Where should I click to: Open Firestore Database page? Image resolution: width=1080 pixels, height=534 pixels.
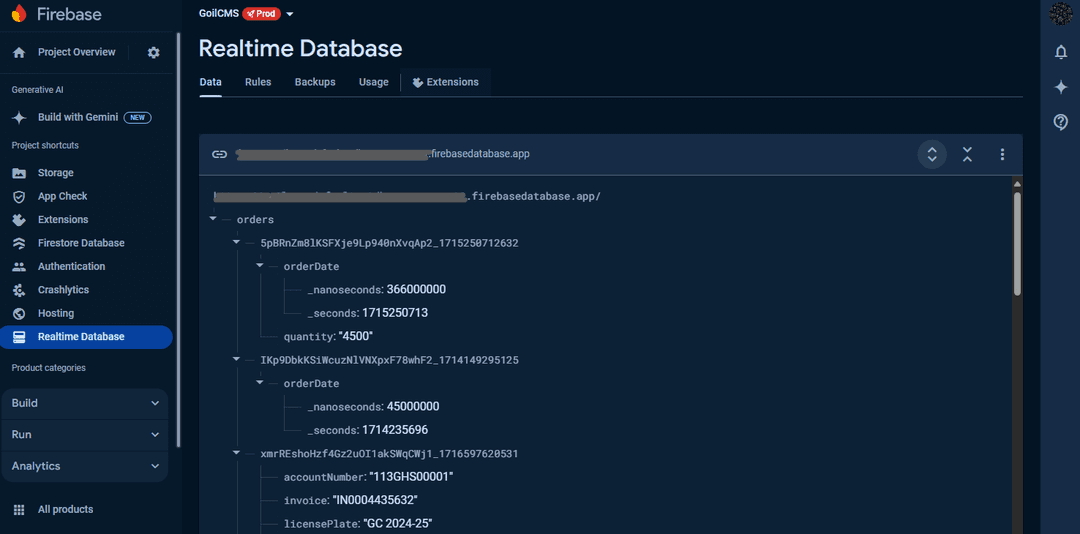pyautogui.click(x=81, y=243)
